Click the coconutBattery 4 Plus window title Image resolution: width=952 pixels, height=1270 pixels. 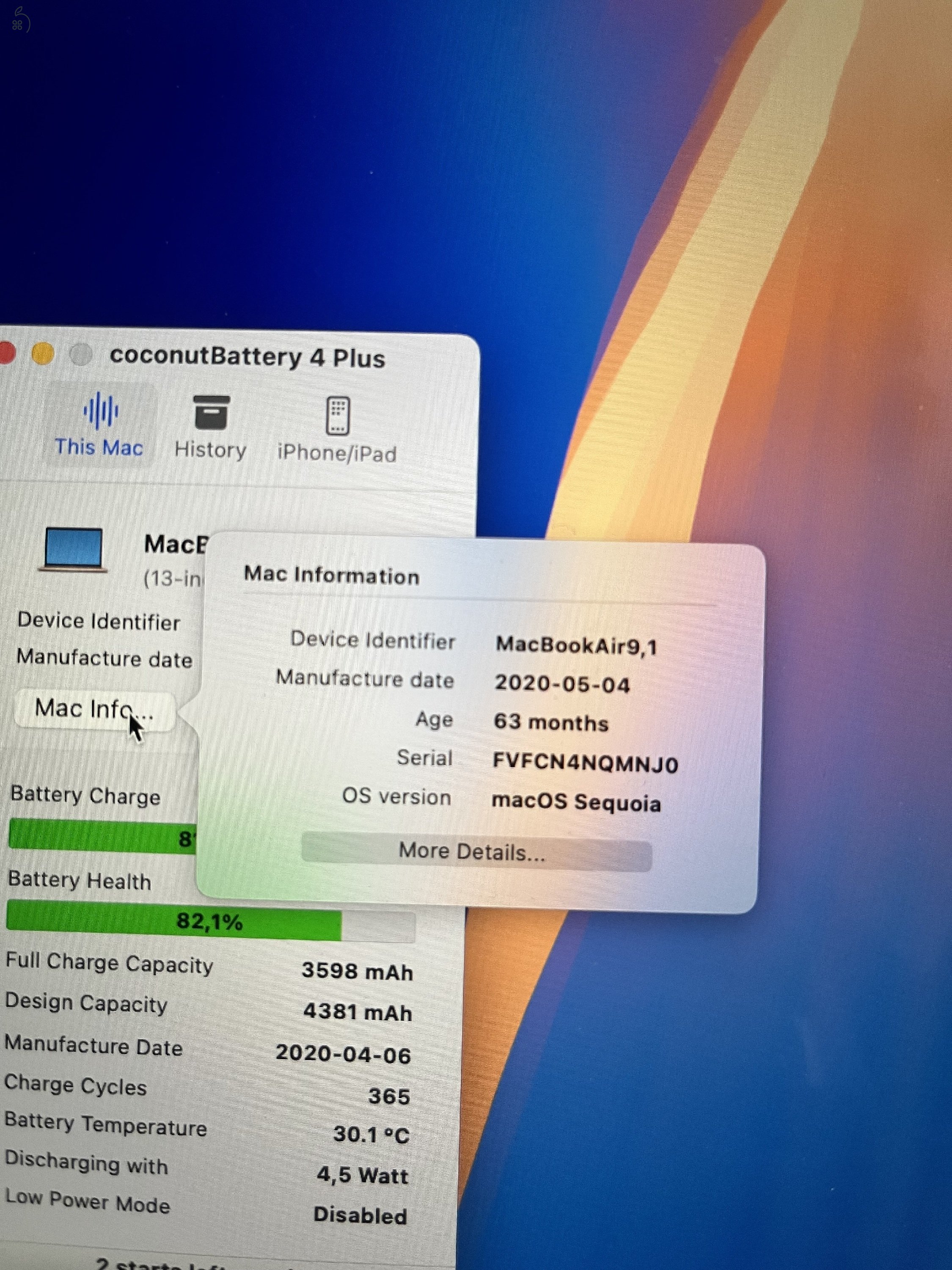tap(248, 357)
